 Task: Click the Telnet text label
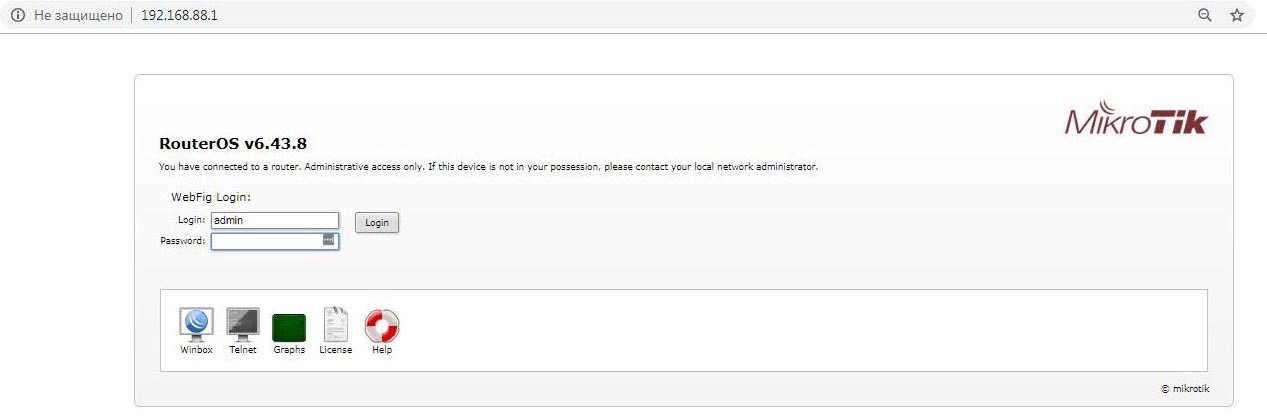coord(243,350)
